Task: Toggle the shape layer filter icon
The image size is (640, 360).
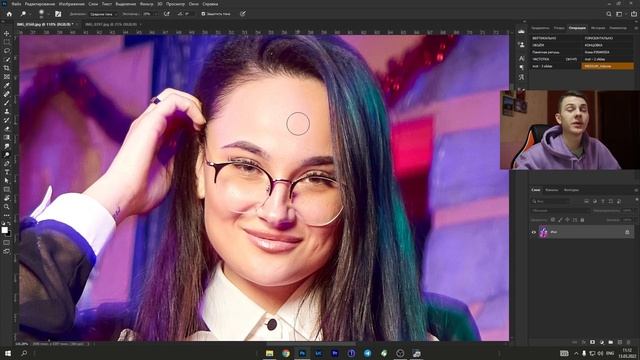Action: (611, 201)
